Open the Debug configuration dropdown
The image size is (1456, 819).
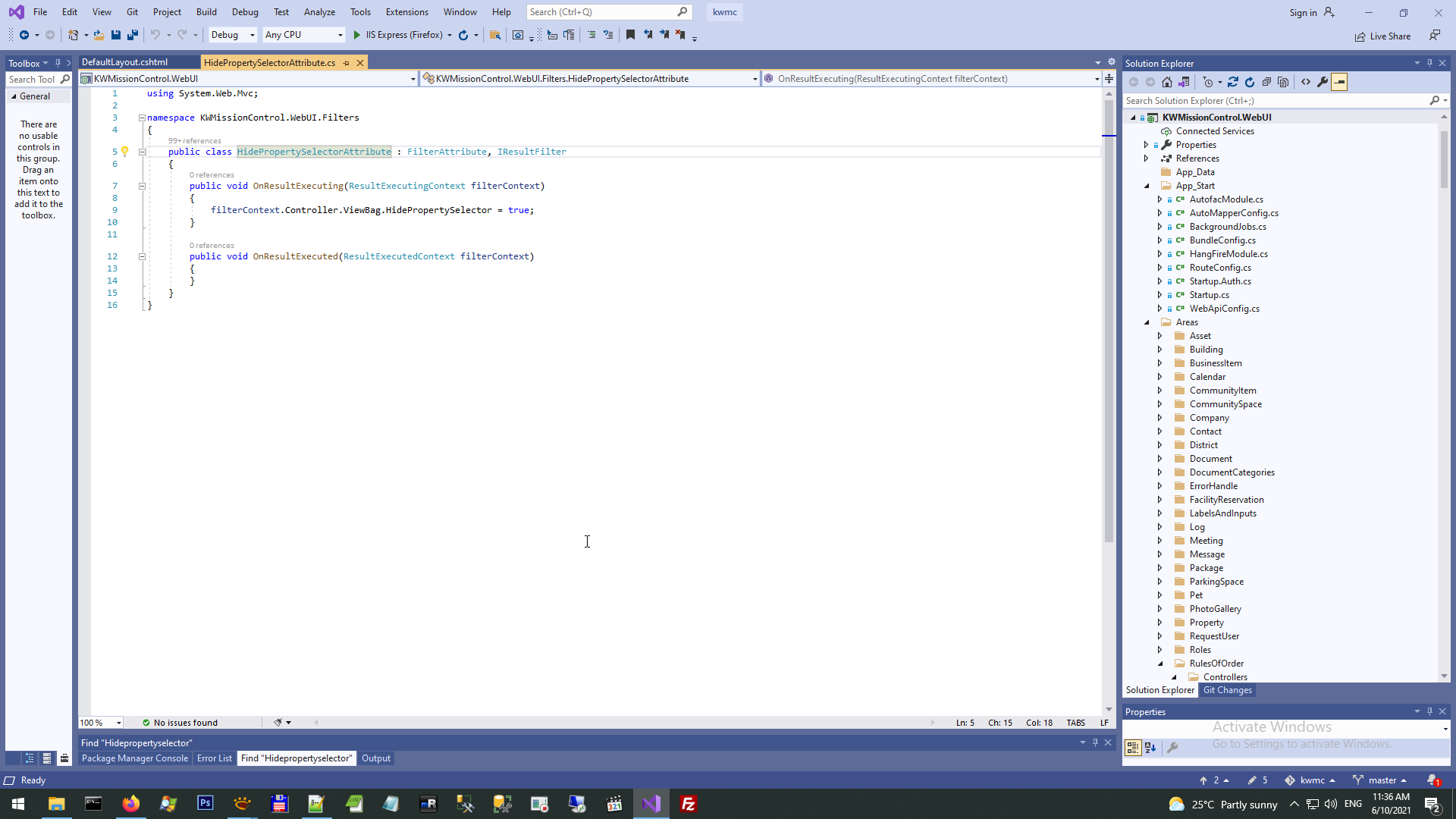233,35
